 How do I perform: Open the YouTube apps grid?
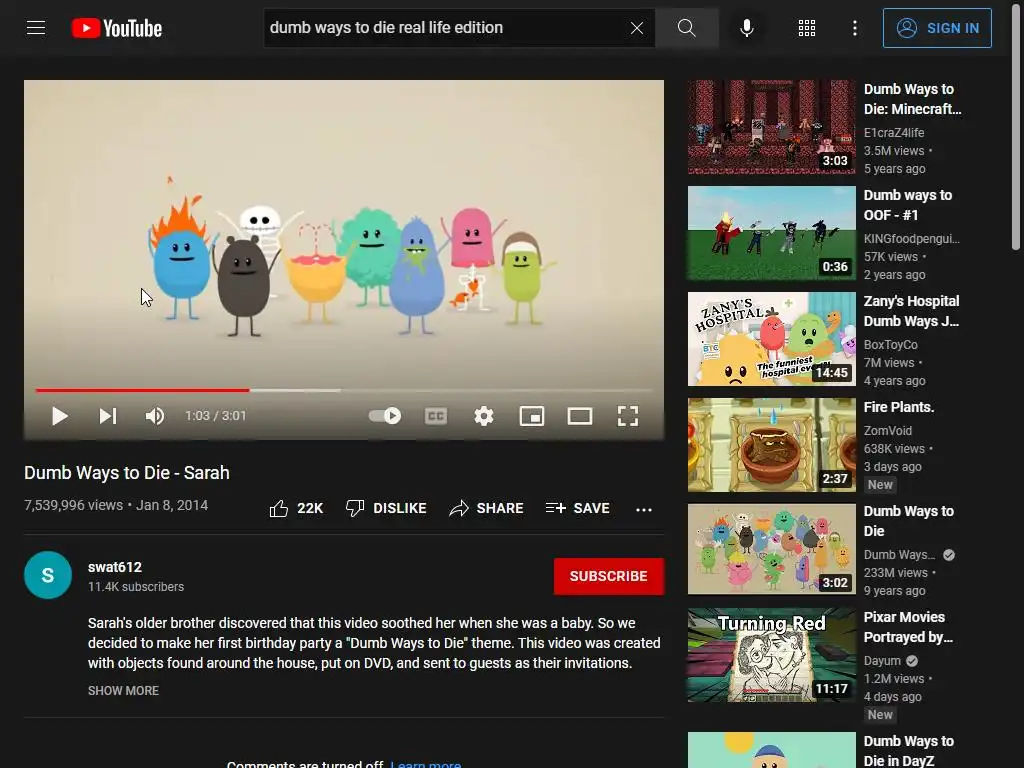pyautogui.click(x=807, y=28)
